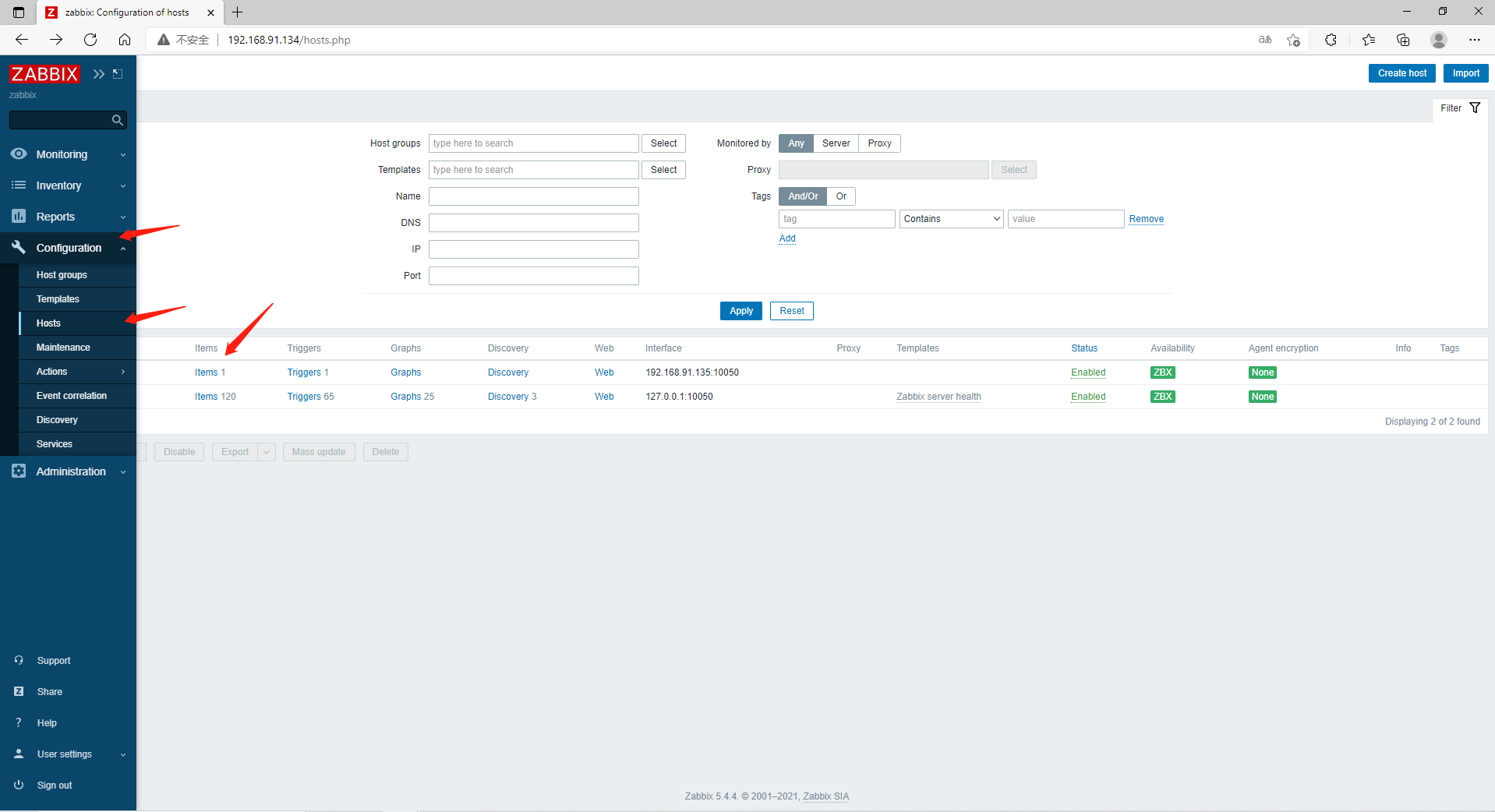
Task: Click the Apply filter button
Action: coord(740,311)
